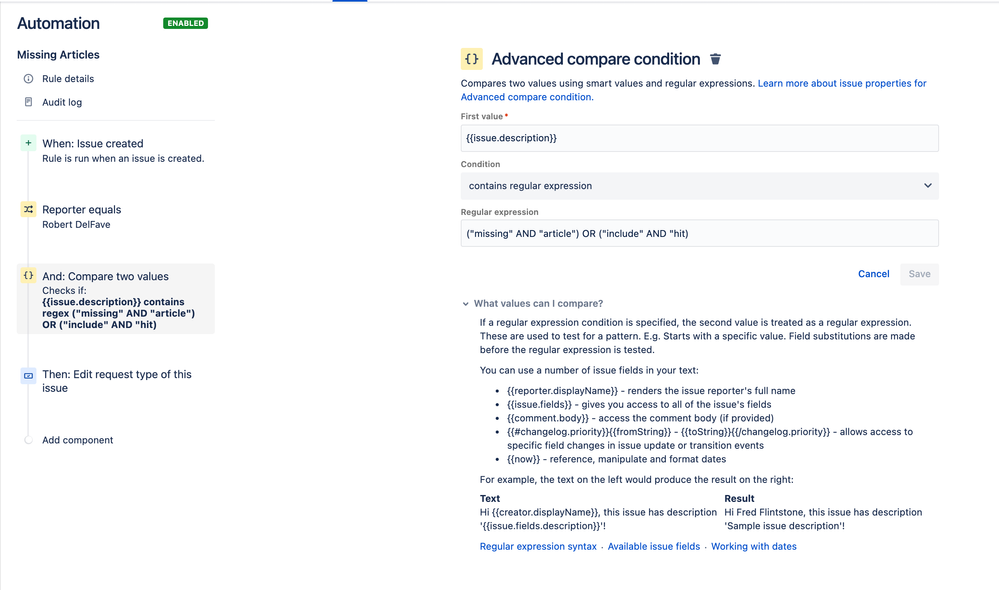
Task: Cancel editing the condition
Action: (x=873, y=274)
